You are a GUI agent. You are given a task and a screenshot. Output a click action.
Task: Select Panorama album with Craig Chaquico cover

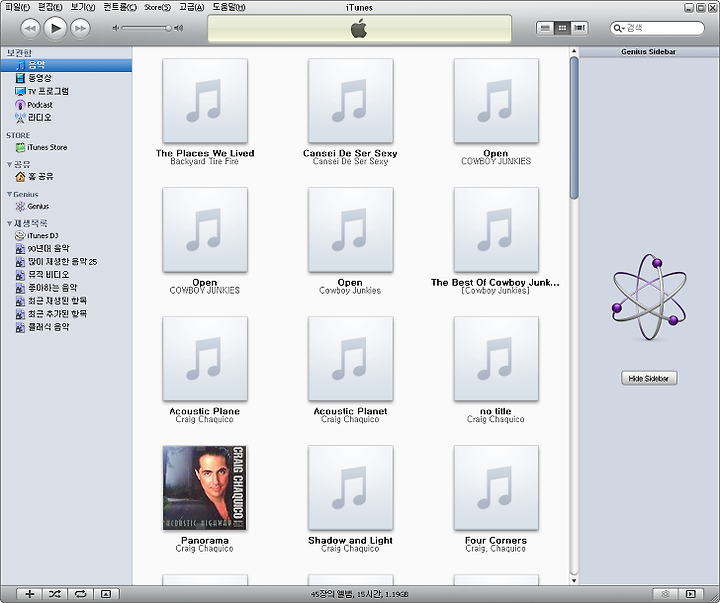pos(205,488)
